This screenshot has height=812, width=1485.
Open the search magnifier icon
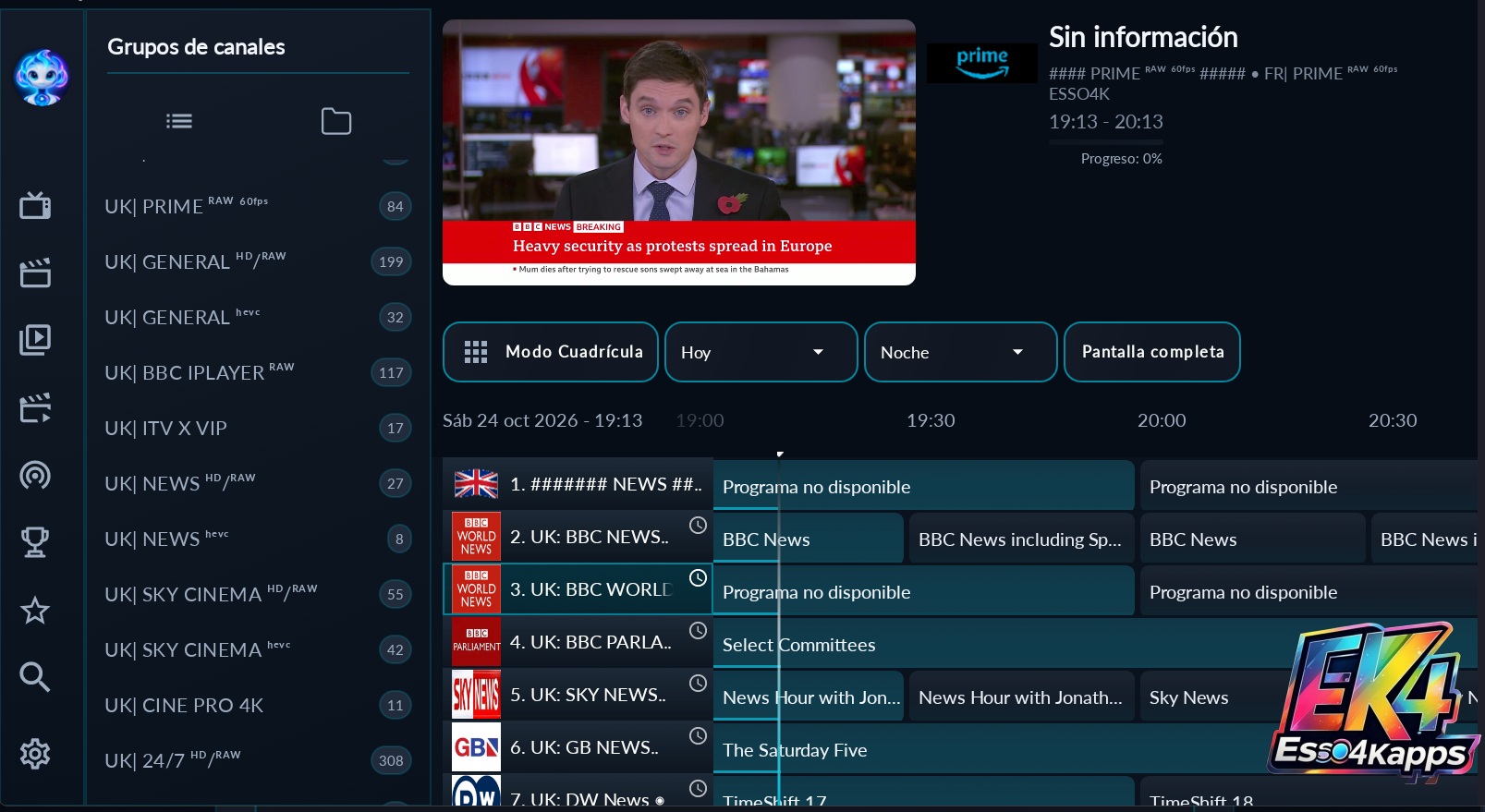[x=35, y=677]
